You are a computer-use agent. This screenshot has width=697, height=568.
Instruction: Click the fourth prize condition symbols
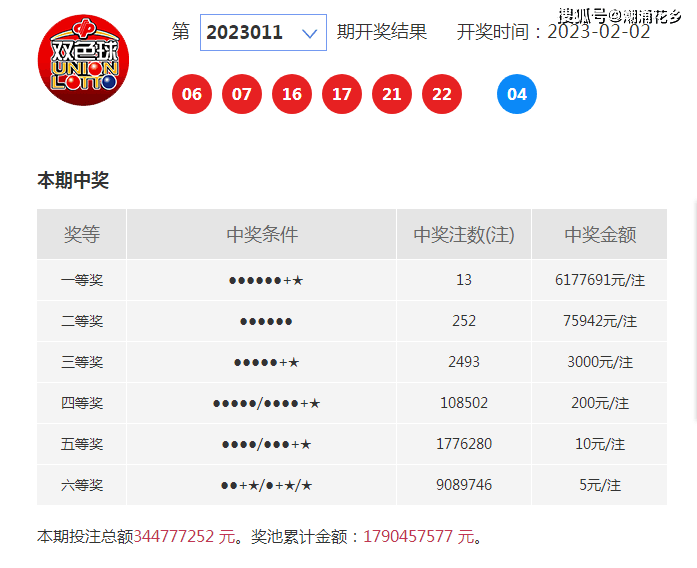(x=266, y=403)
